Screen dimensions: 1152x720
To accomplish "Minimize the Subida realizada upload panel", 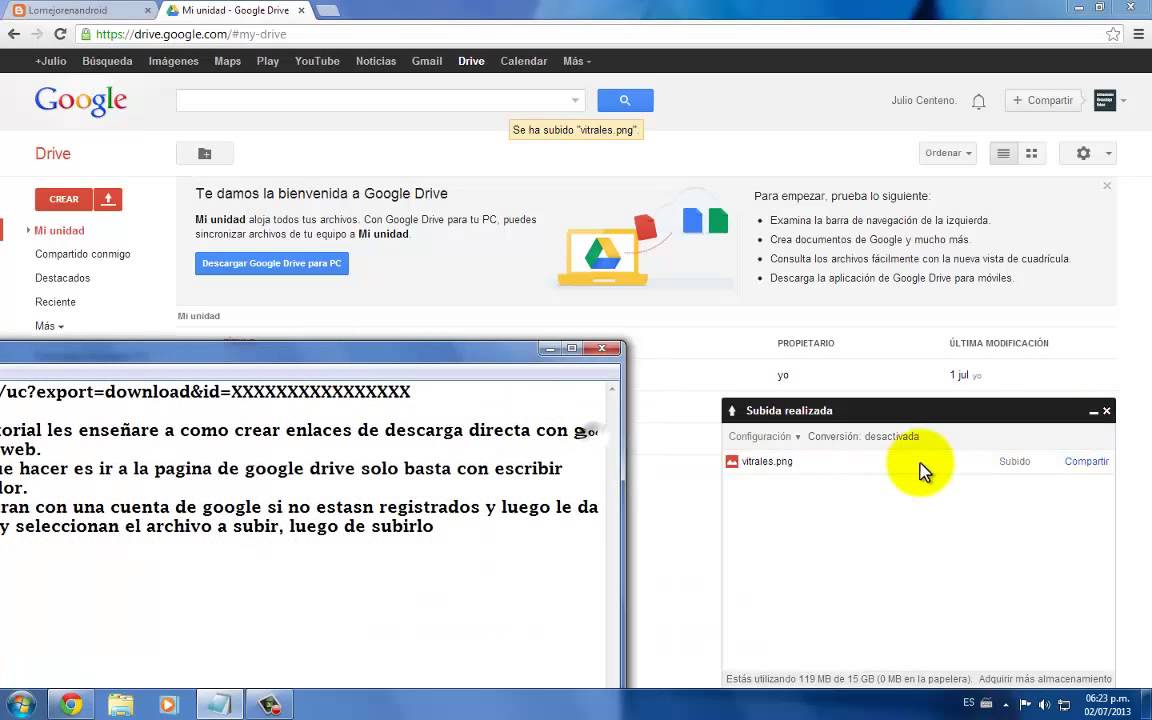I will point(1093,411).
